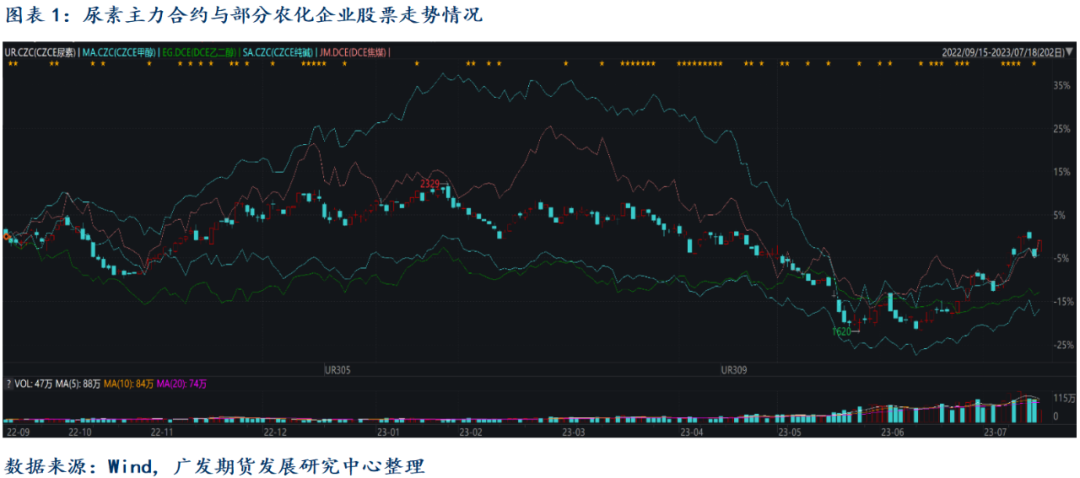
Task: Click the 23-02 date axis label
Action: click(x=470, y=432)
